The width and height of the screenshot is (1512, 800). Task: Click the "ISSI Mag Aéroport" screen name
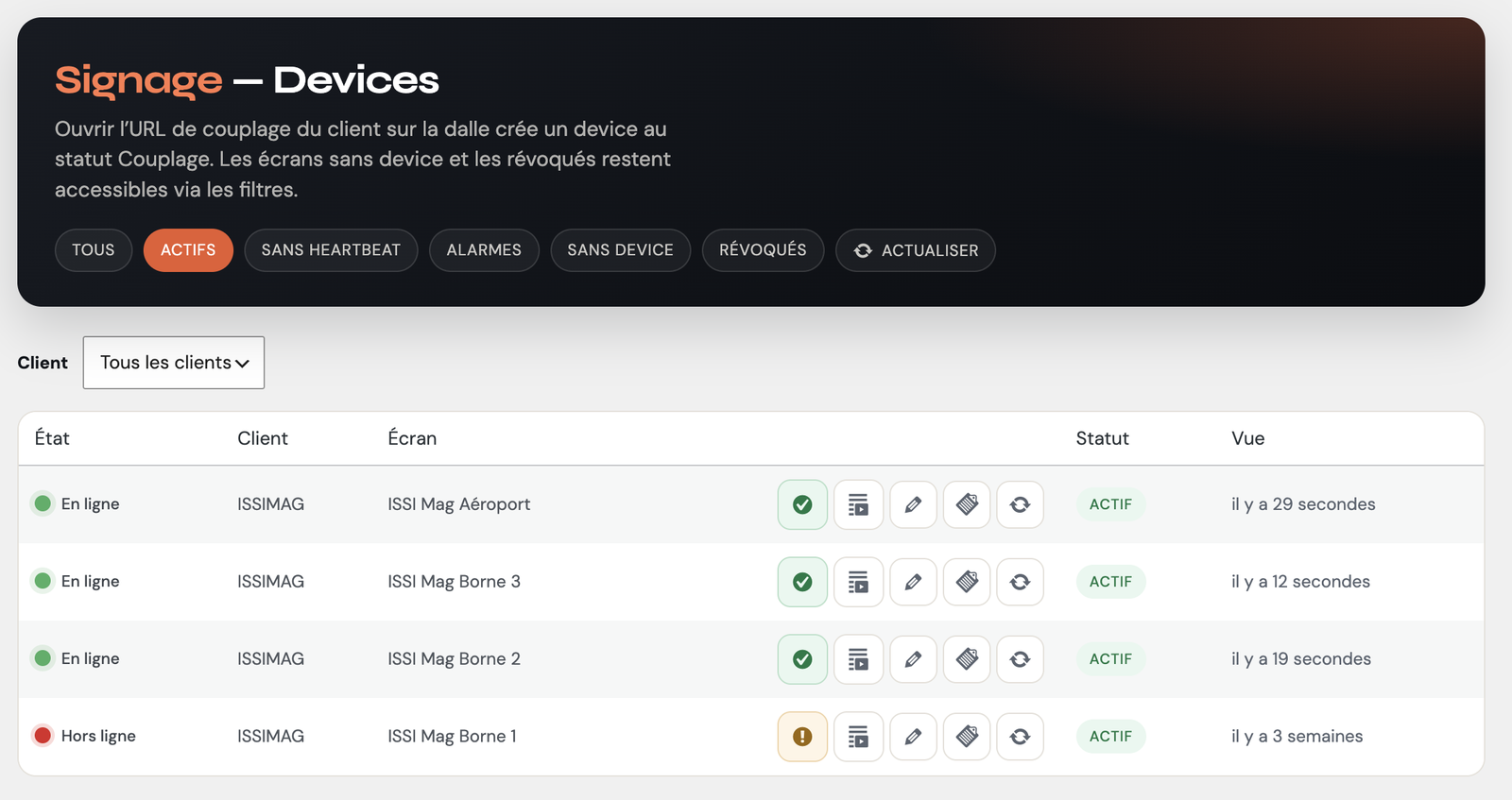(x=459, y=504)
